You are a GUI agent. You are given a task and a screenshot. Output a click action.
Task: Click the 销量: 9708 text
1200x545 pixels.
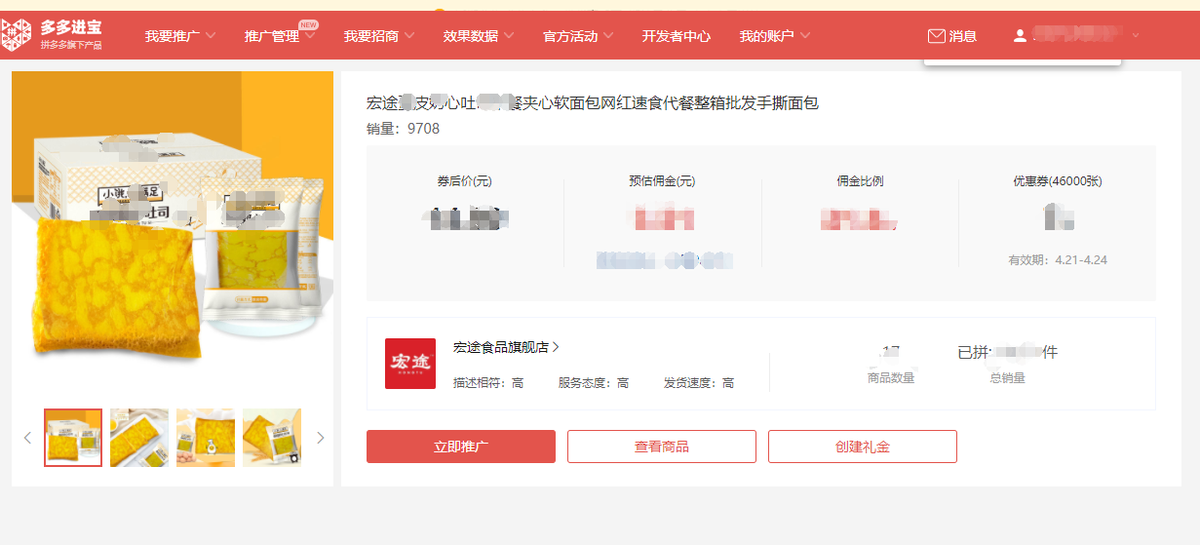click(x=403, y=129)
